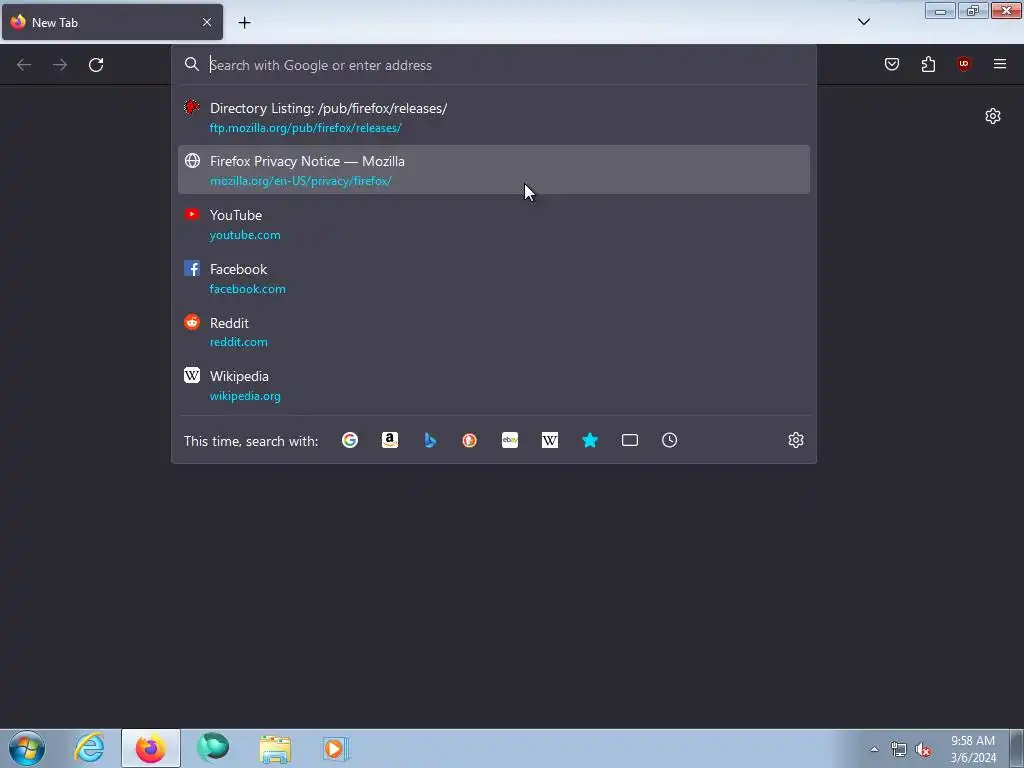Search this time with Amazon

pos(390,440)
